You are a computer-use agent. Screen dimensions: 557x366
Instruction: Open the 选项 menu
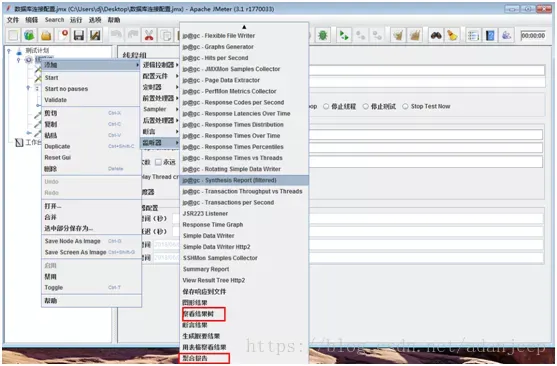(x=95, y=20)
